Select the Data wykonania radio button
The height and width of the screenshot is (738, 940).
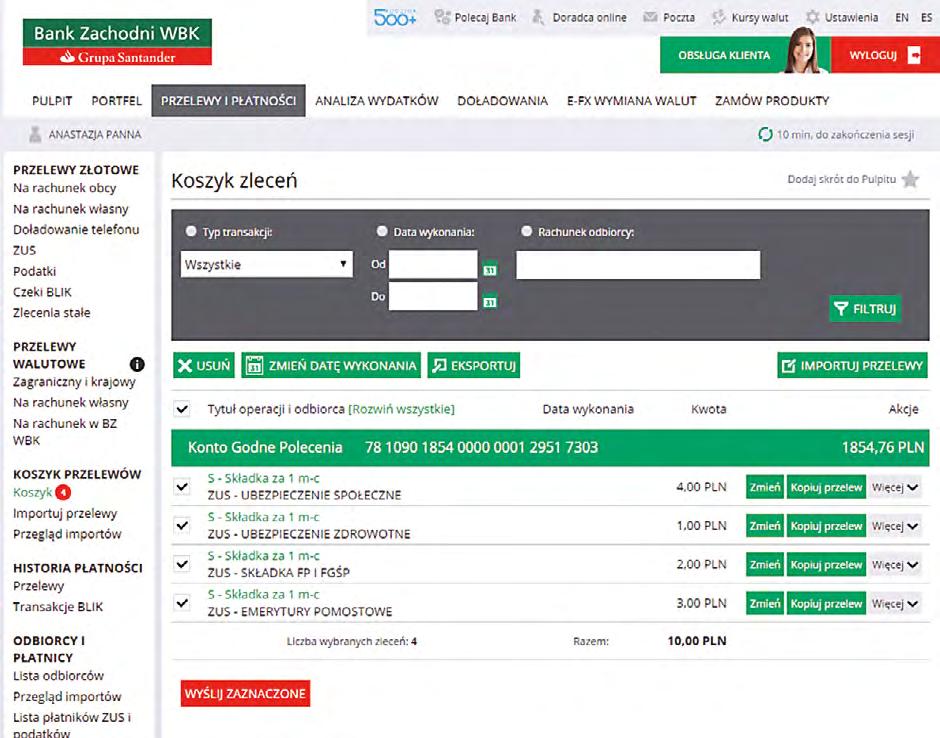[382, 231]
